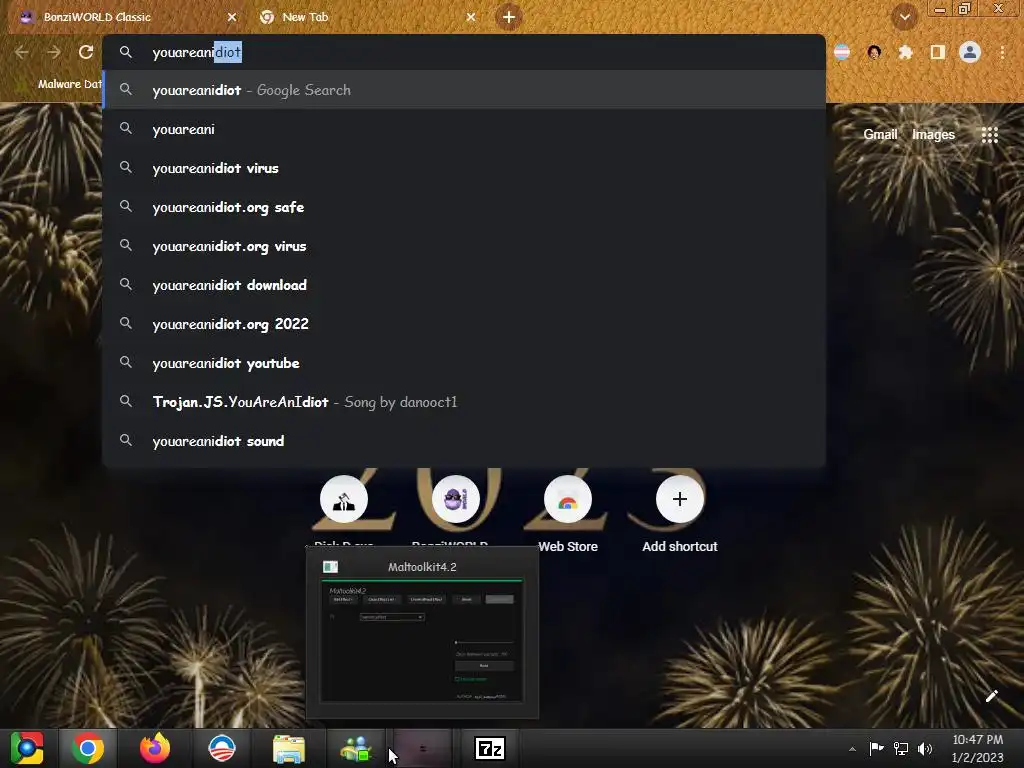Switch to the BonziWORLD Classic tab

(x=128, y=17)
